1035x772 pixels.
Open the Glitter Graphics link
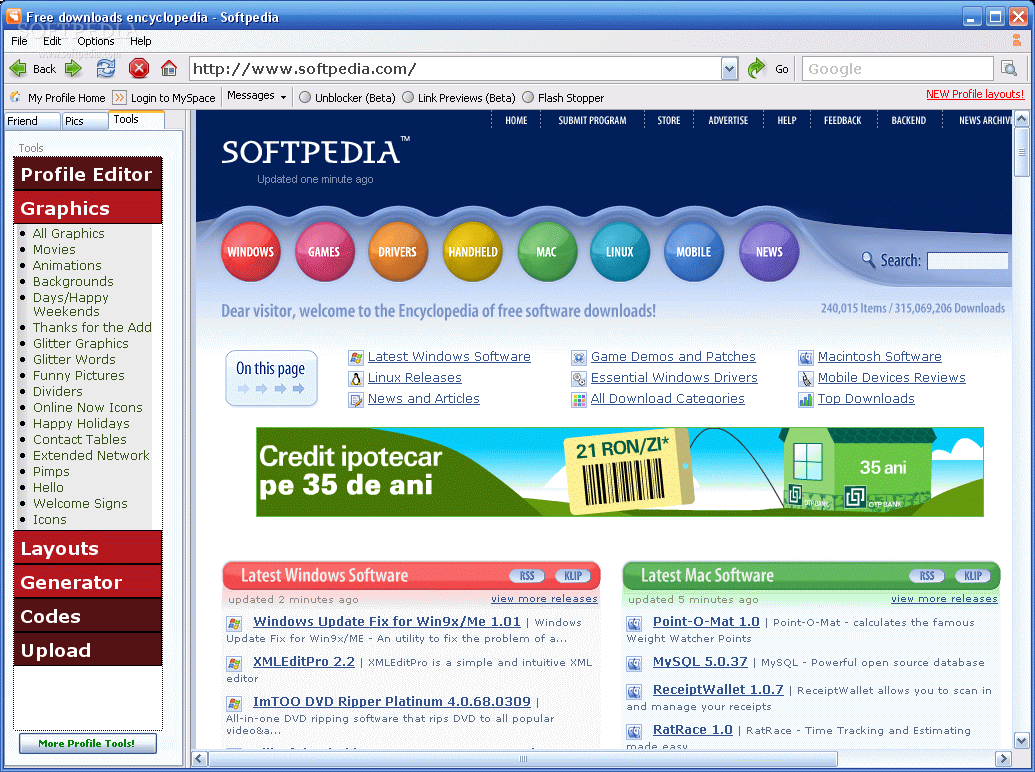(x=81, y=343)
